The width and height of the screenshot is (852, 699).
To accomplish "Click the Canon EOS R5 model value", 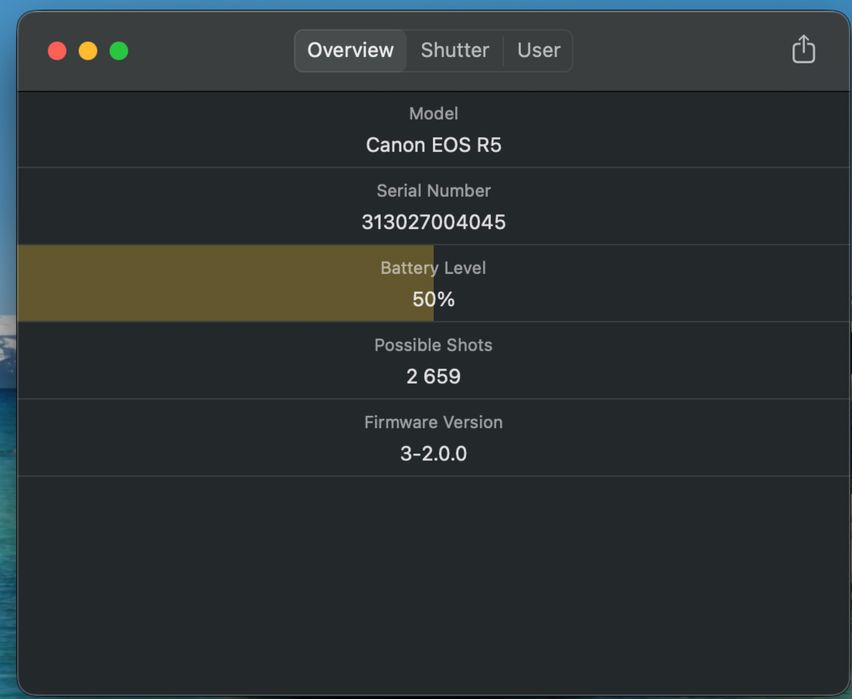I will pyautogui.click(x=434, y=145).
